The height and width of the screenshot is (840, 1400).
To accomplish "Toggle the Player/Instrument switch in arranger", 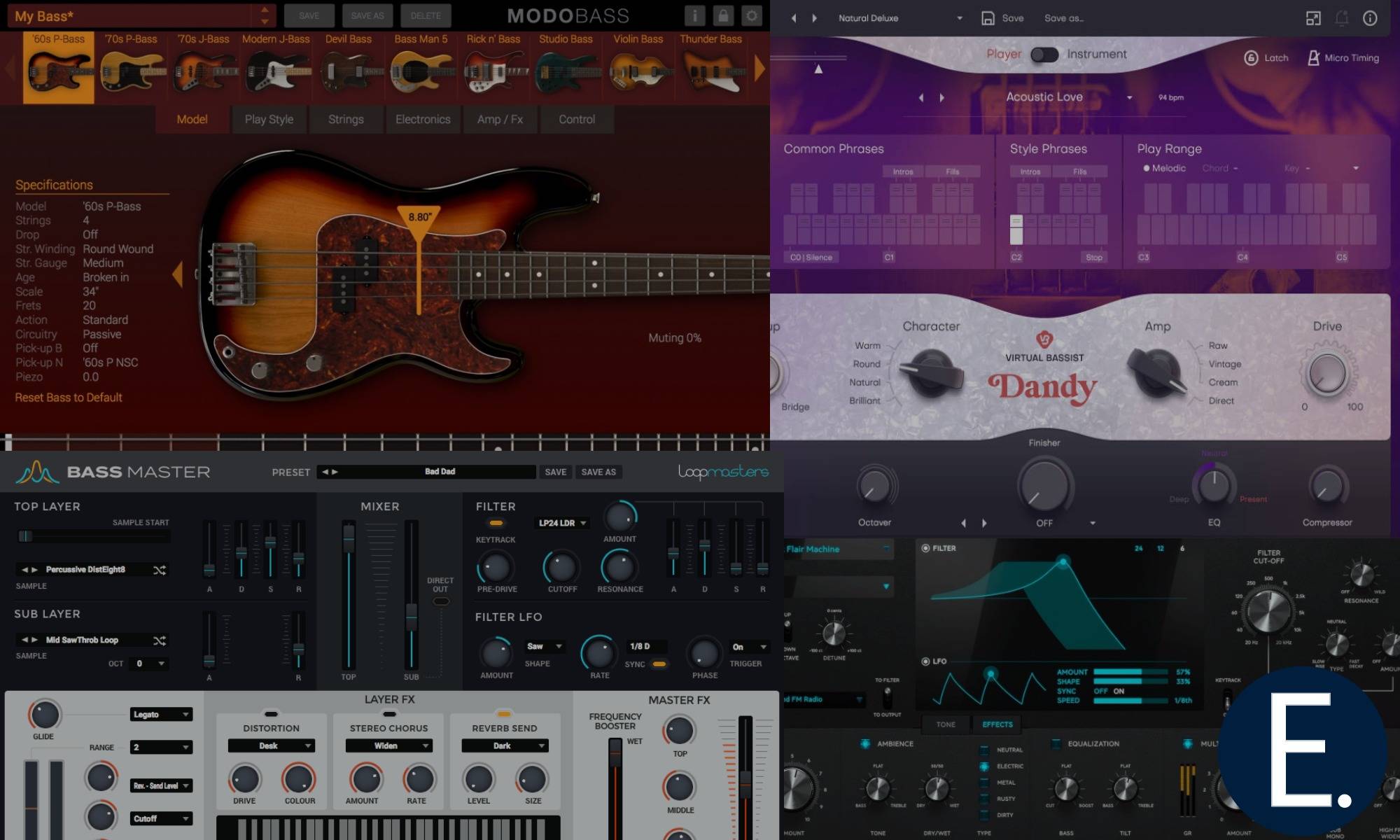I will click(x=1042, y=54).
